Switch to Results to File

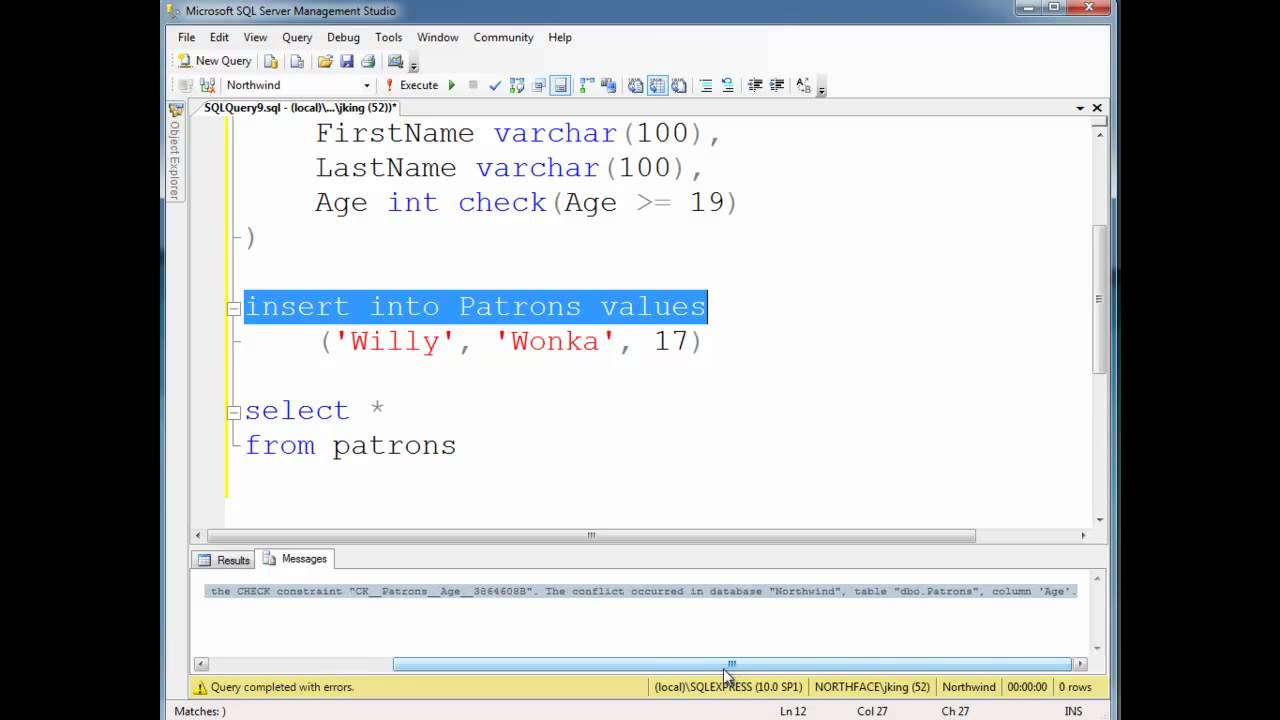point(679,86)
